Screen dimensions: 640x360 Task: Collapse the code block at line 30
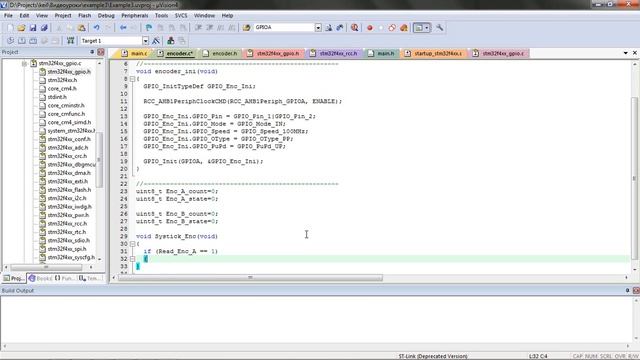(x=132, y=244)
